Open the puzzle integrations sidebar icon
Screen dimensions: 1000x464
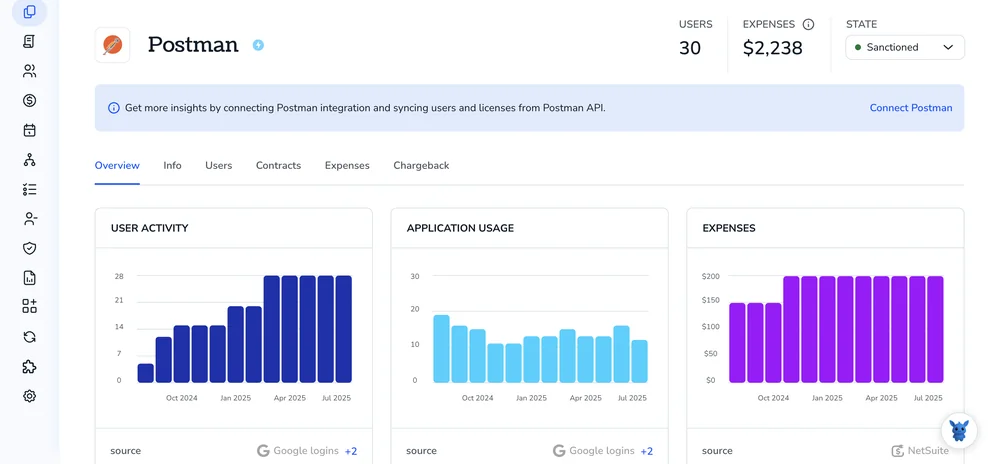coord(29,366)
